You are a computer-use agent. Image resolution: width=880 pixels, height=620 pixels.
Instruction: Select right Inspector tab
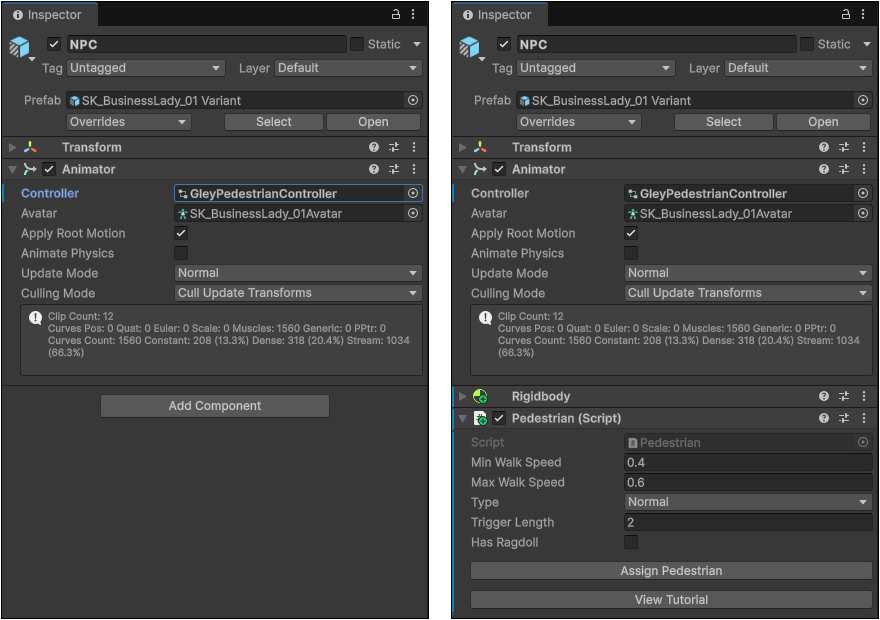pyautogui.click(x=499, y=15)
